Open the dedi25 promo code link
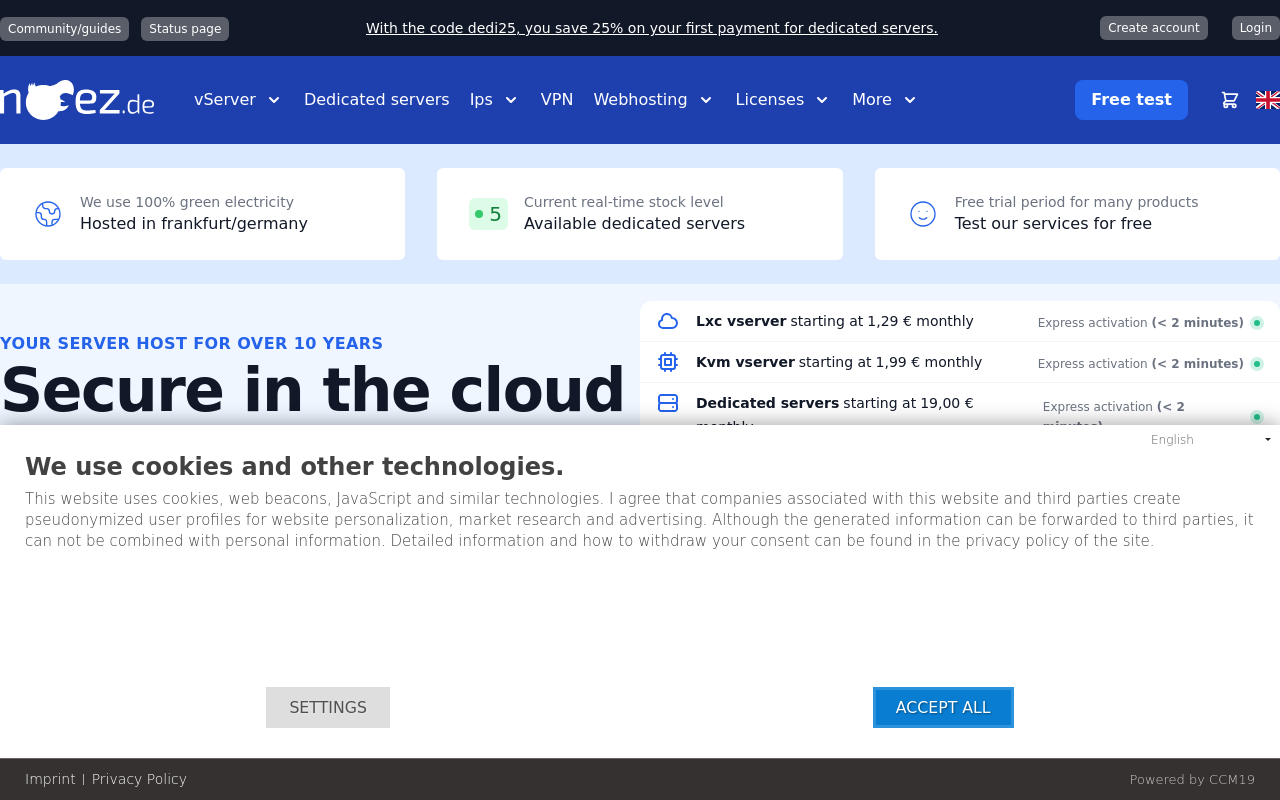Image resolution: width=1280 pixels, height=800 pixels. pyautogui.click(x=651, y=28)
